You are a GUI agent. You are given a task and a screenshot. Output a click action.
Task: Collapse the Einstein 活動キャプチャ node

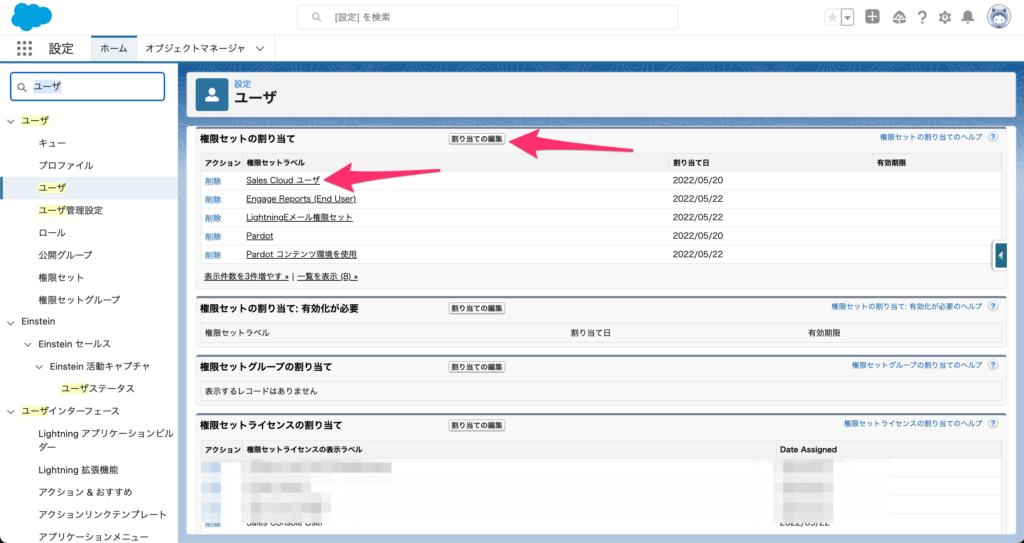click(39, 367)
